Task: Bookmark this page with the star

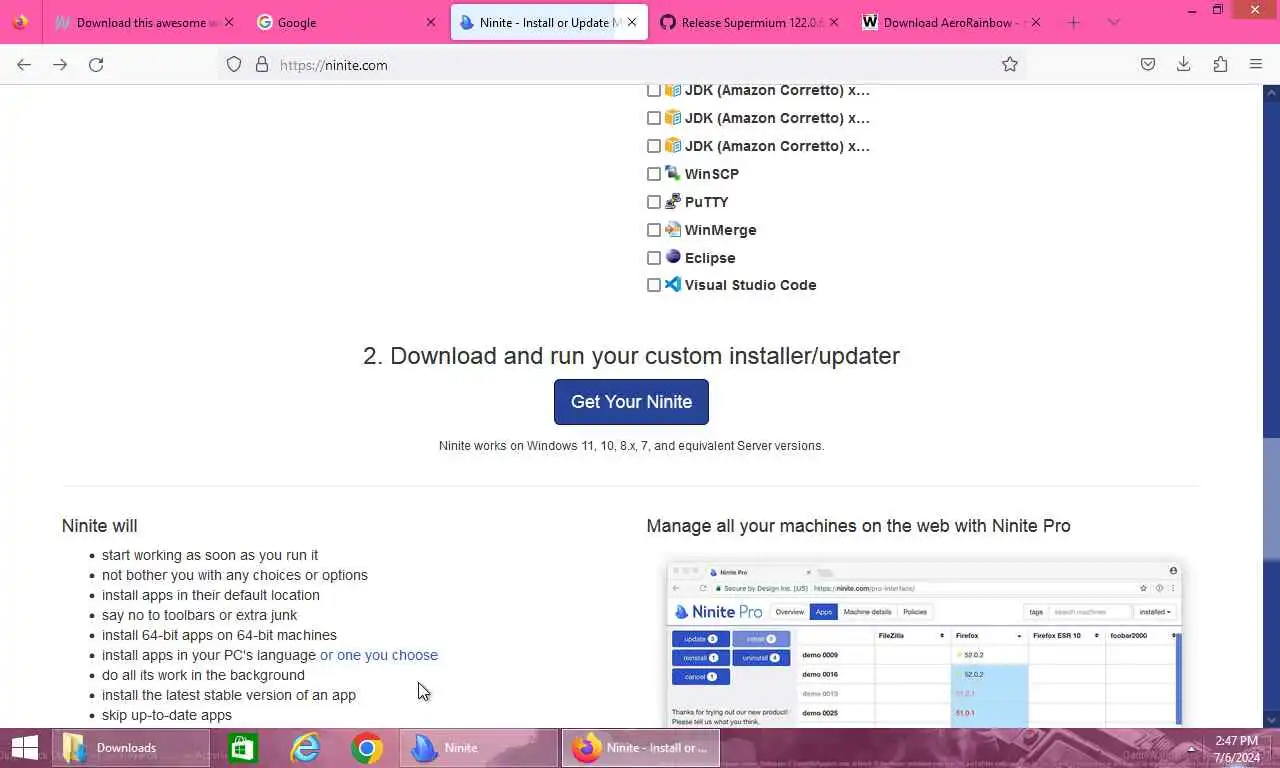Action: (1010, 64)
